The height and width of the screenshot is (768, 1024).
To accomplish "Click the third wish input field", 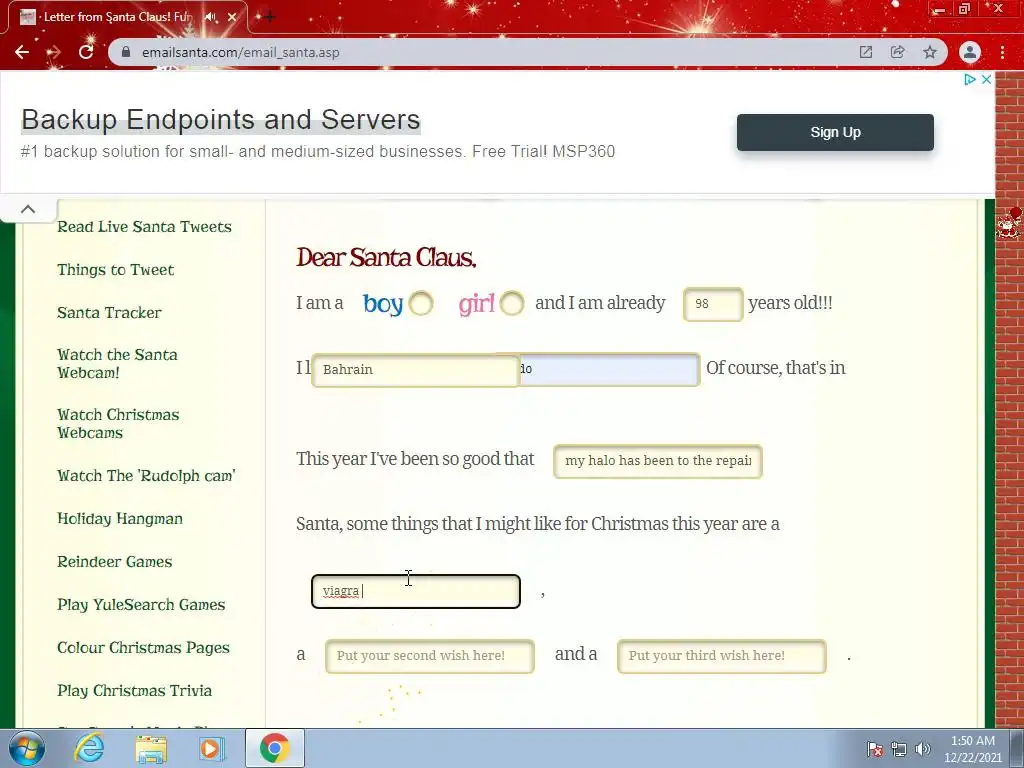I will [x=722, y=656].
